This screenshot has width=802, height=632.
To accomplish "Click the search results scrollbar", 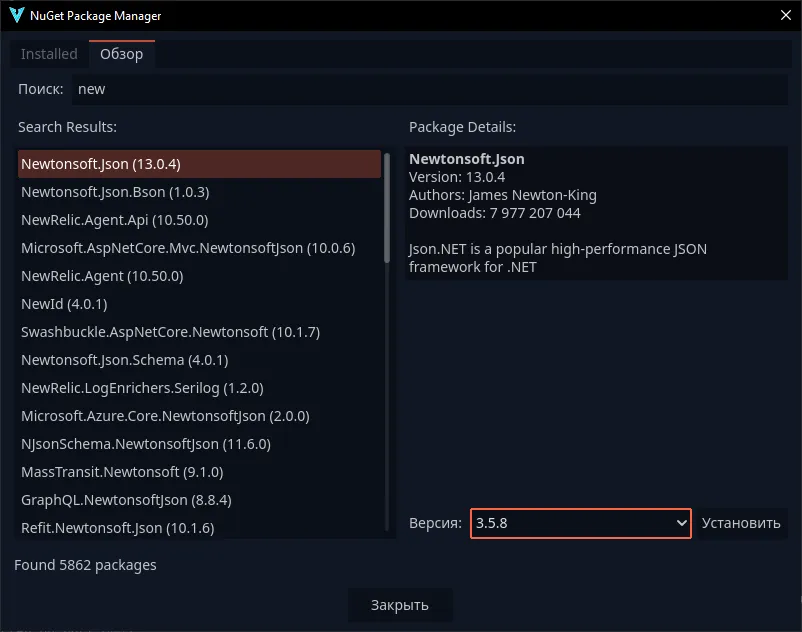I will point(387,210).
